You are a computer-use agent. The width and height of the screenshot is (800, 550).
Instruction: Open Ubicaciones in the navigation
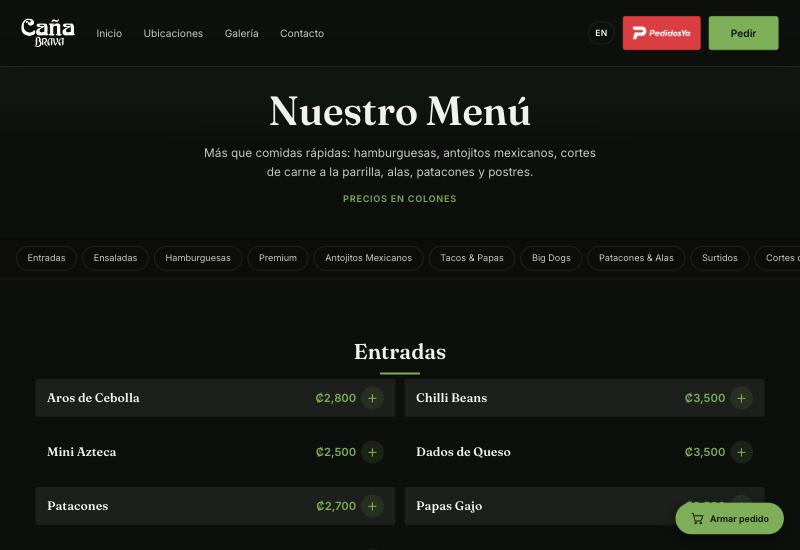173,33
